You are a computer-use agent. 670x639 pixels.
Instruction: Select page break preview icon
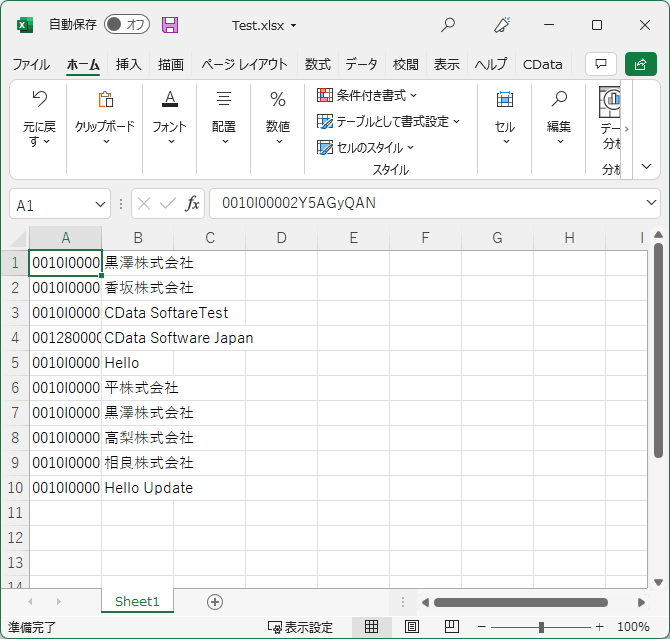click(452, 627)
